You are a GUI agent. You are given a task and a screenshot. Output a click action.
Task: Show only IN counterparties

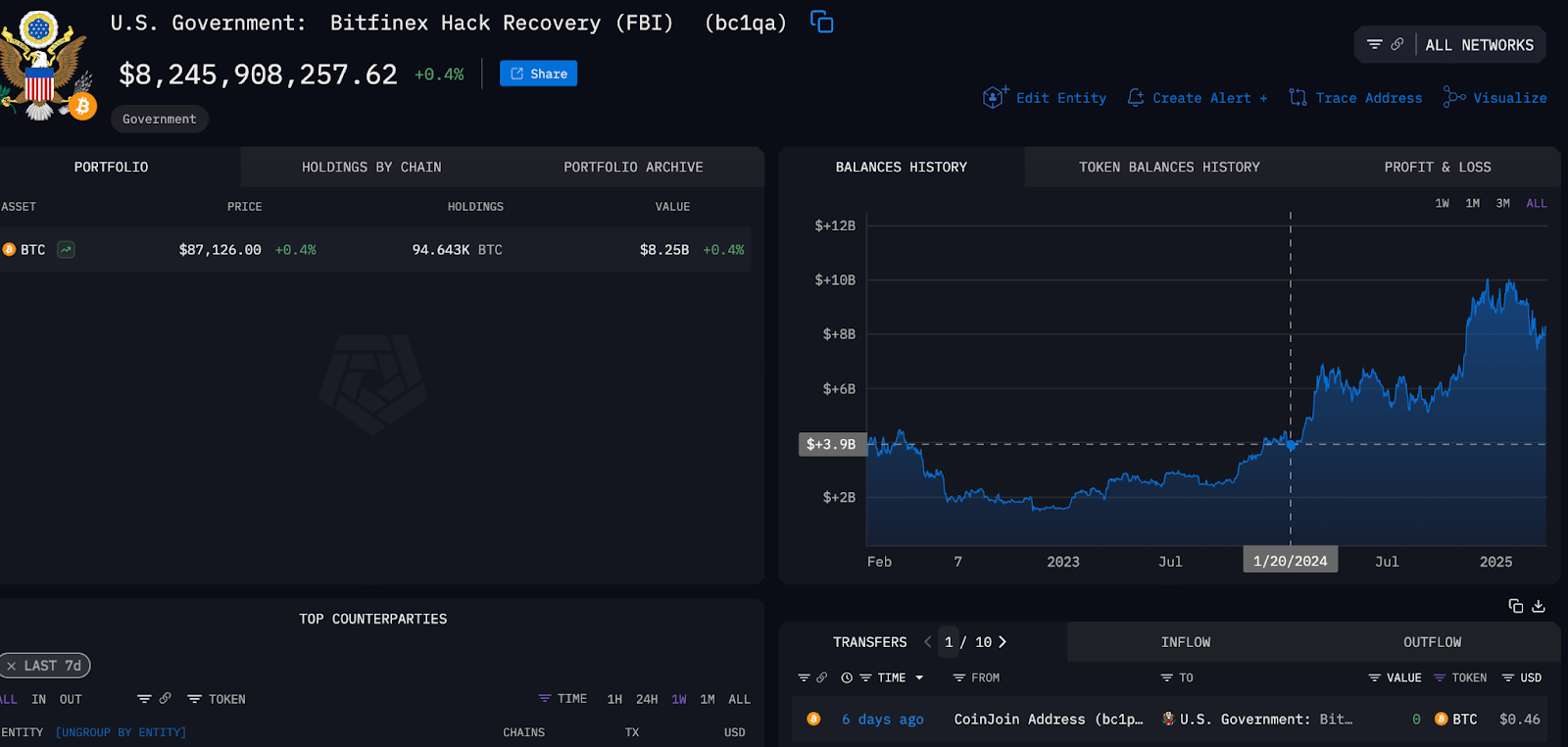pyautogui.click(x=38, y=699)
